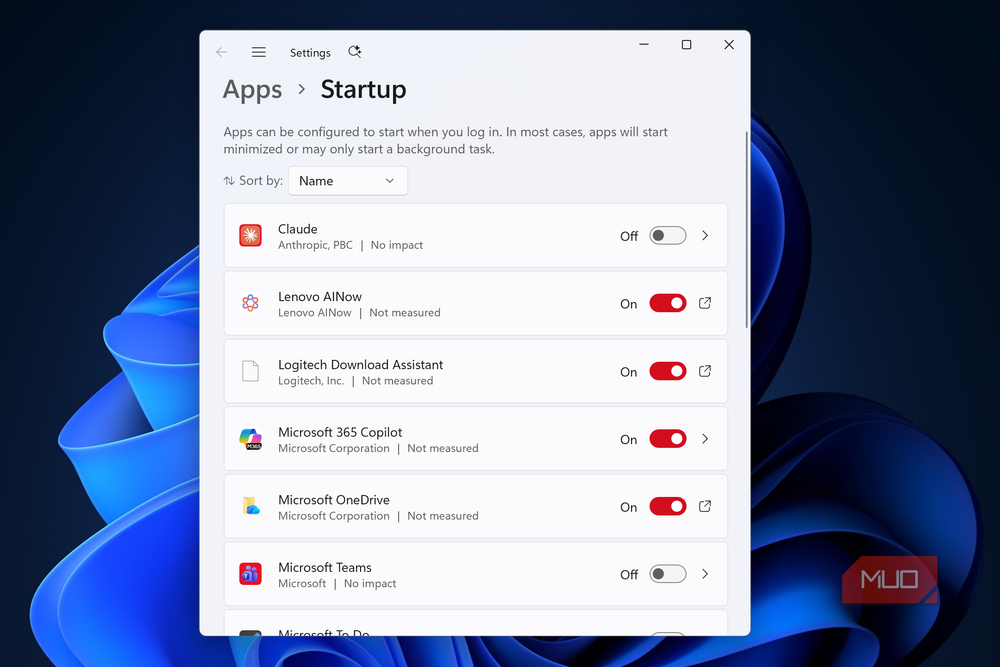Click the Logitech Download Assistant file icon
Screen dimensions: 1000x667
(250, 370)
